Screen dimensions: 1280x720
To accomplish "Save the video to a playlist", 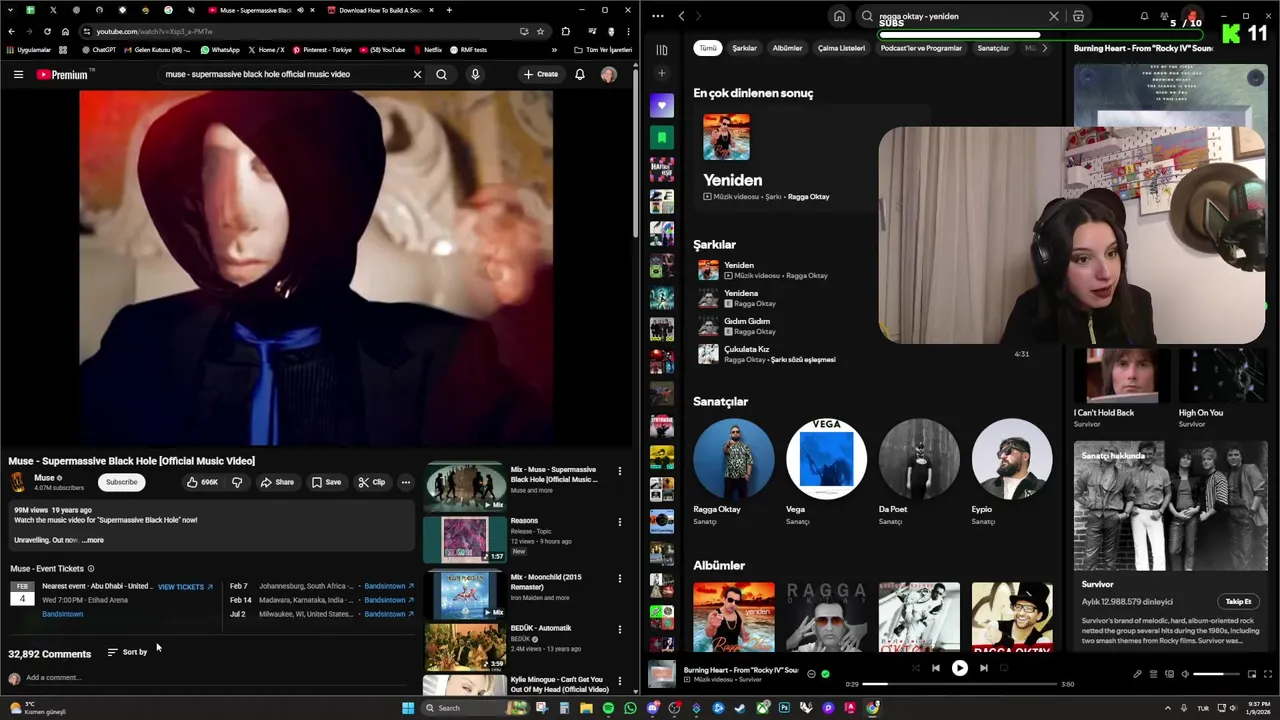I will point(326,482).
